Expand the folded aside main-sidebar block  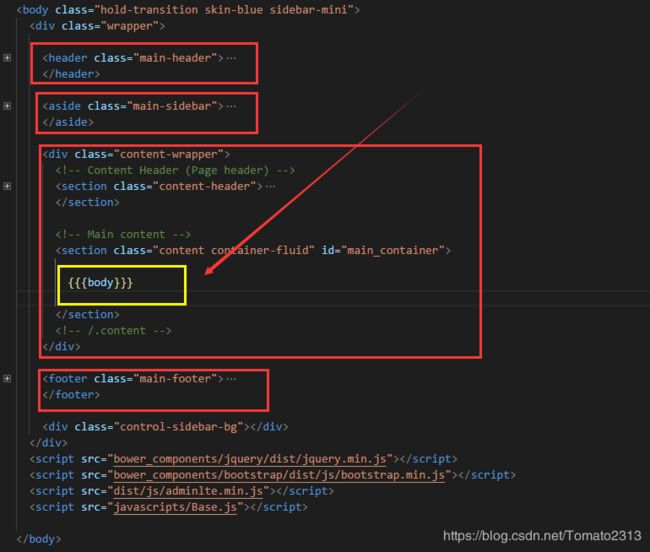(x=7, y=106)
